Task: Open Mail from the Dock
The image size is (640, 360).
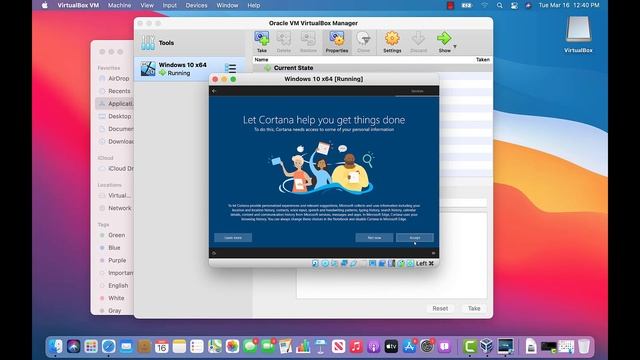Action: pyautogui.click(x=127, y=347)
